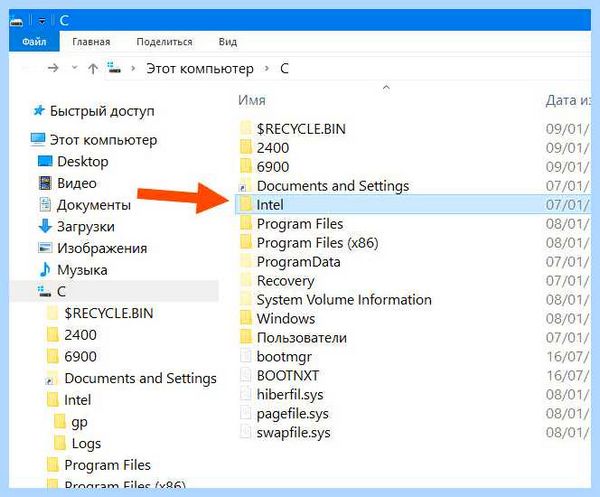600x497 pixels.
Task: Click the drive C icon in navigation tree
Action: coord(44,291)
